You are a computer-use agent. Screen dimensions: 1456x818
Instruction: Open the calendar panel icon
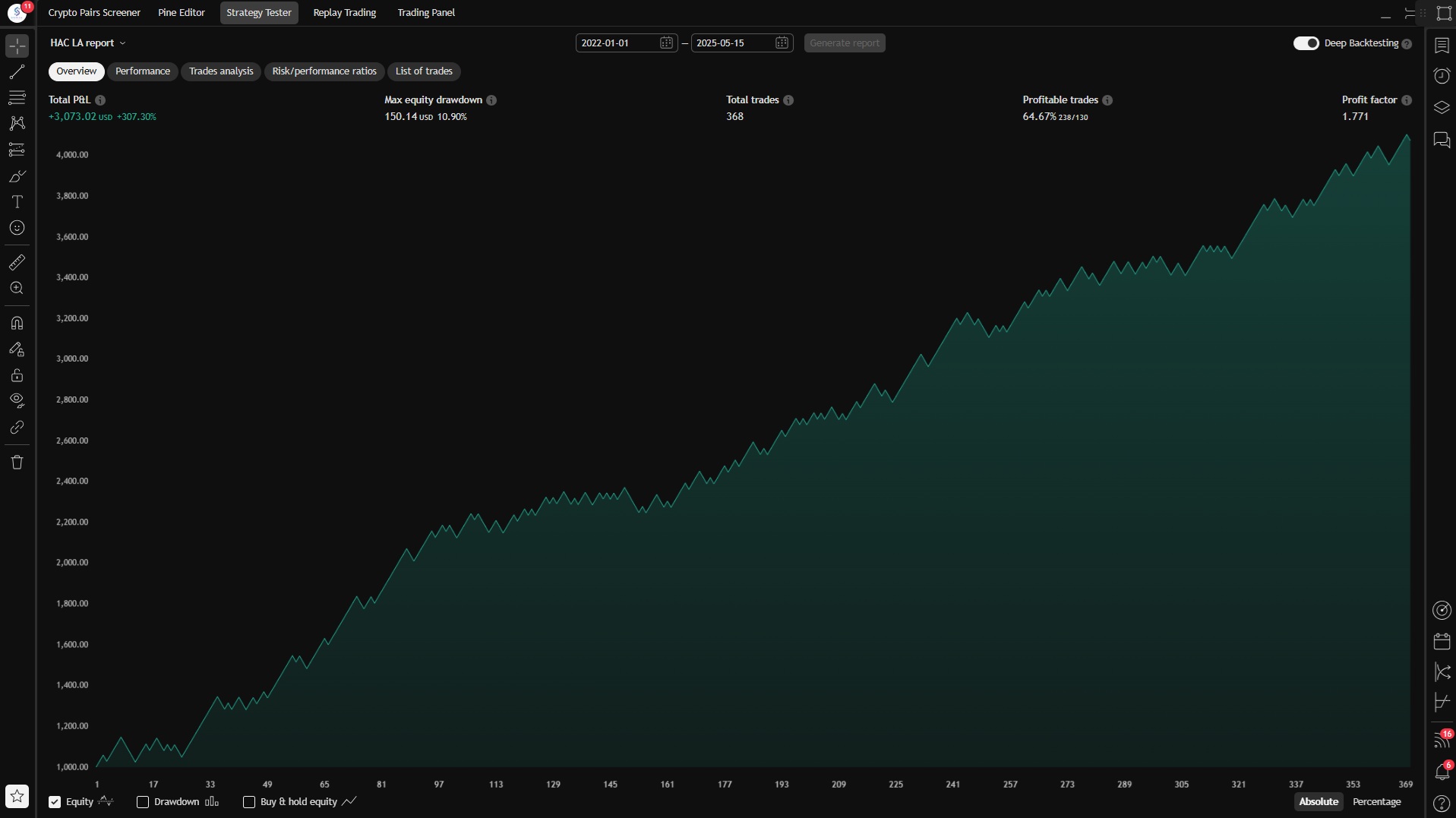pyautogui.click(x=1441, y=641)
